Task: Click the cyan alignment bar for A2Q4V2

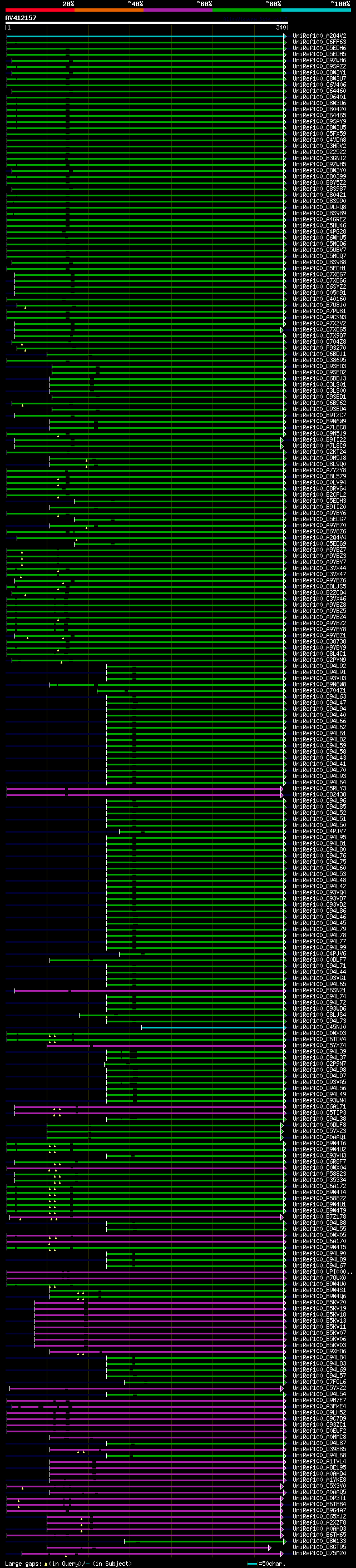Action: click(x=146, y=36)
